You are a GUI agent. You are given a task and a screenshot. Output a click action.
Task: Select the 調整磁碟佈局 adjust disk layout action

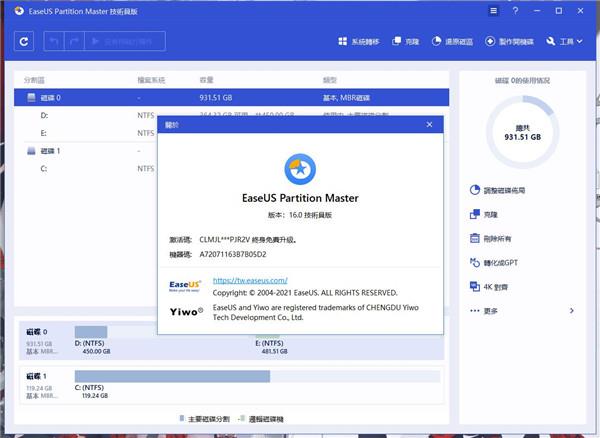pyautogui.click(x=497, y=190)
